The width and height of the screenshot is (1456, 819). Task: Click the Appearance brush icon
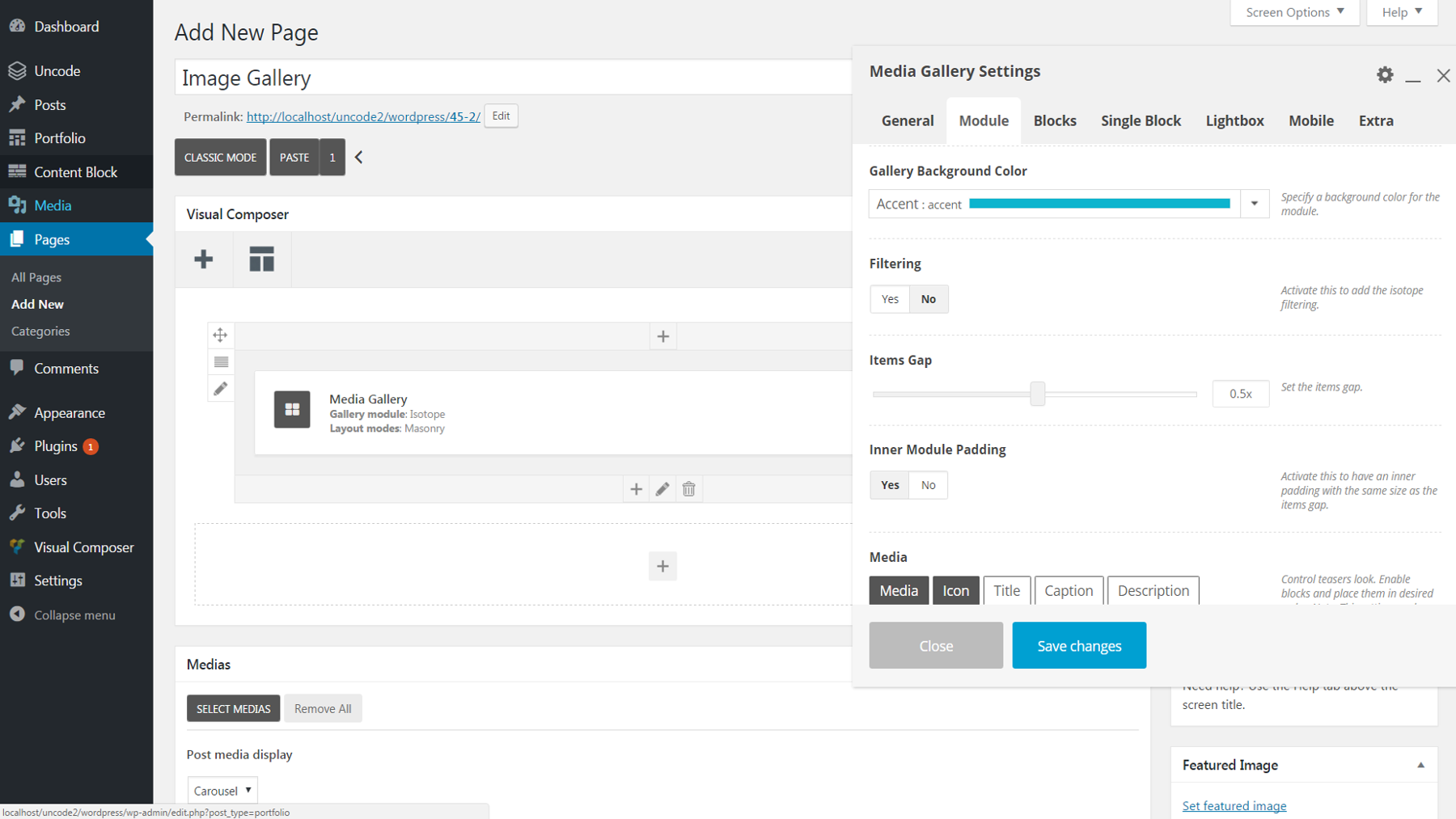tap(17, 412)
